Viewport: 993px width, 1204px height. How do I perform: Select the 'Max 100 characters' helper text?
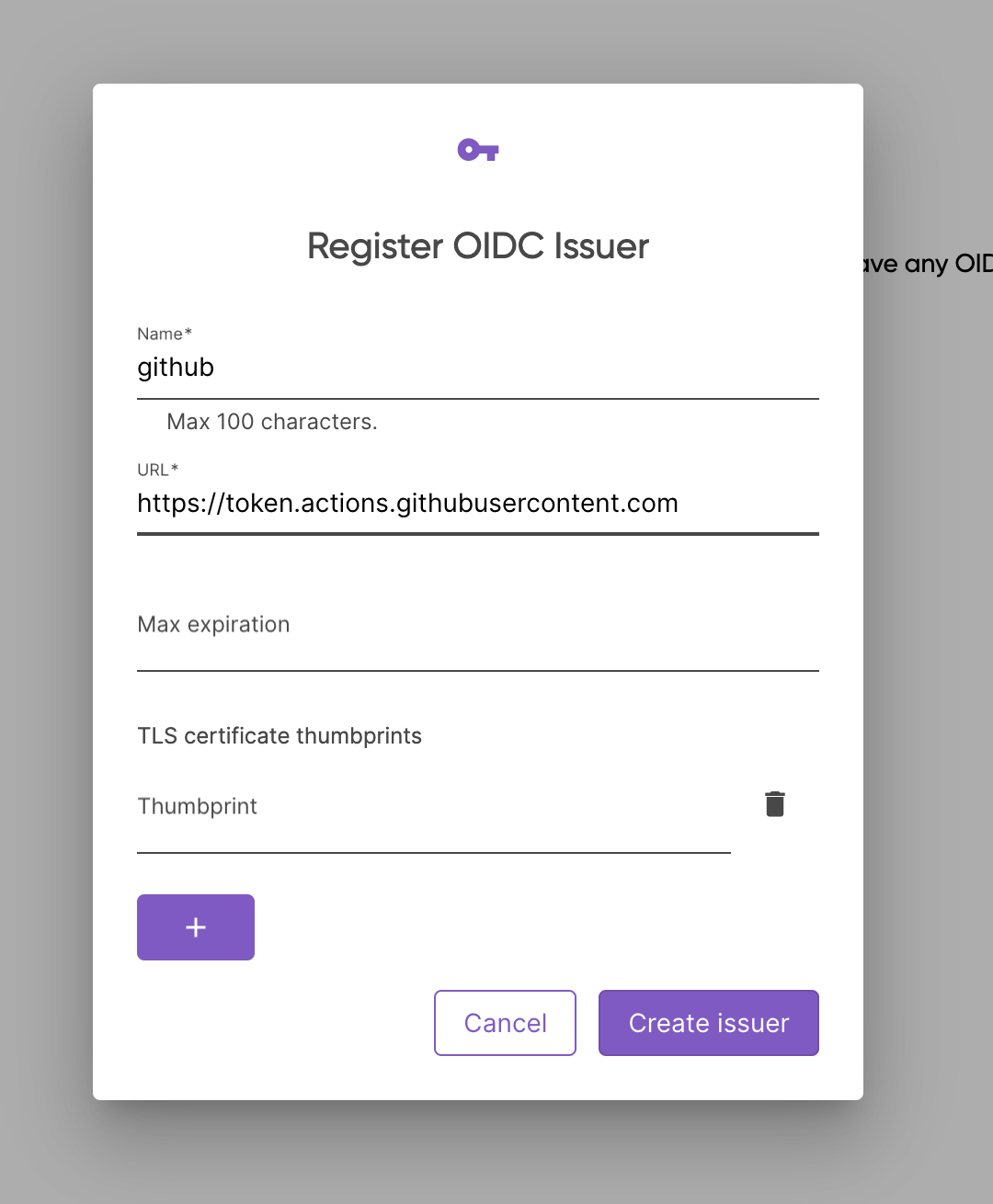click(271, 421)
